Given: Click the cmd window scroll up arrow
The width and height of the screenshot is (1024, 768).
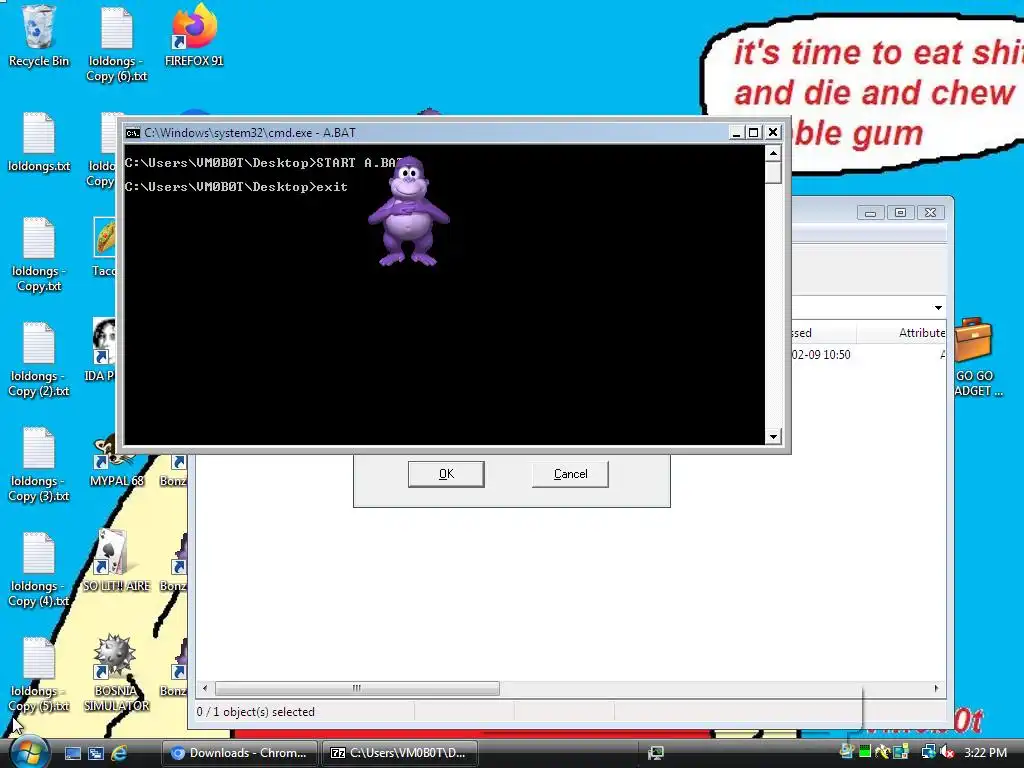Looking at the screenshot, I should [x=773, y=153].
